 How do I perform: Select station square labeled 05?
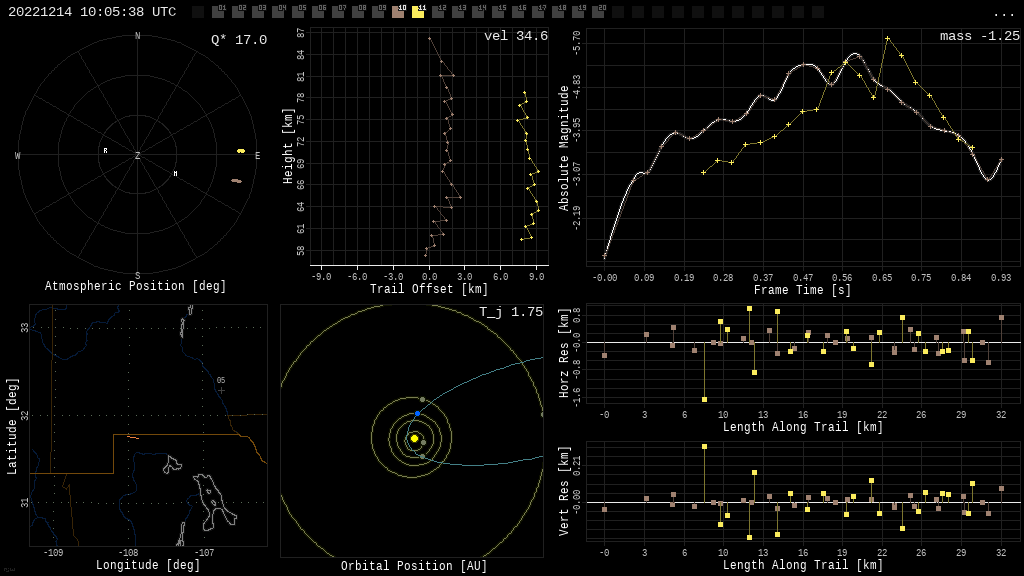point(298,12)
